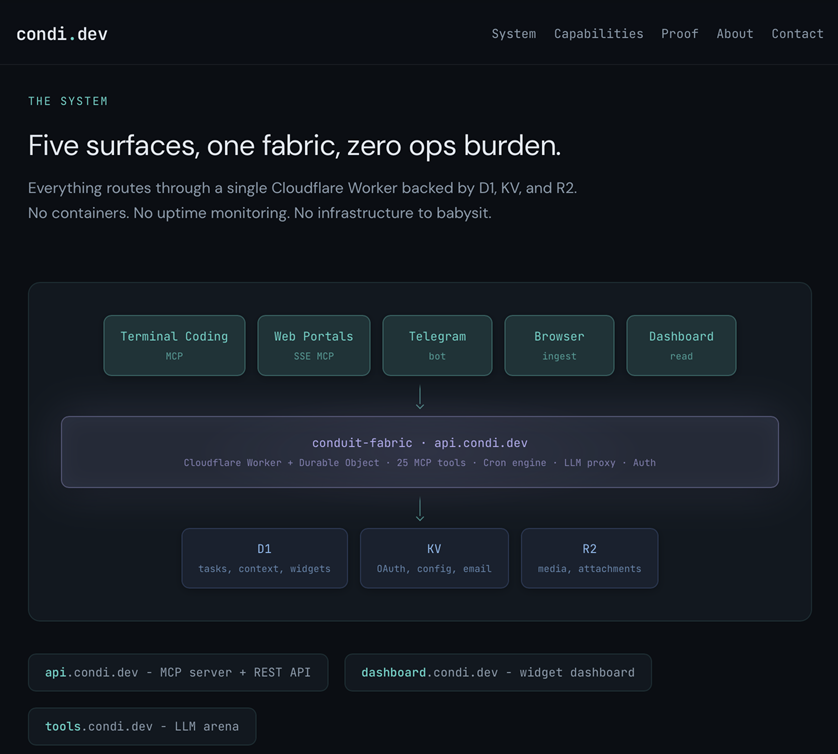Select the Browser ingest card
The image size is (838, 754).
point(560,345)
